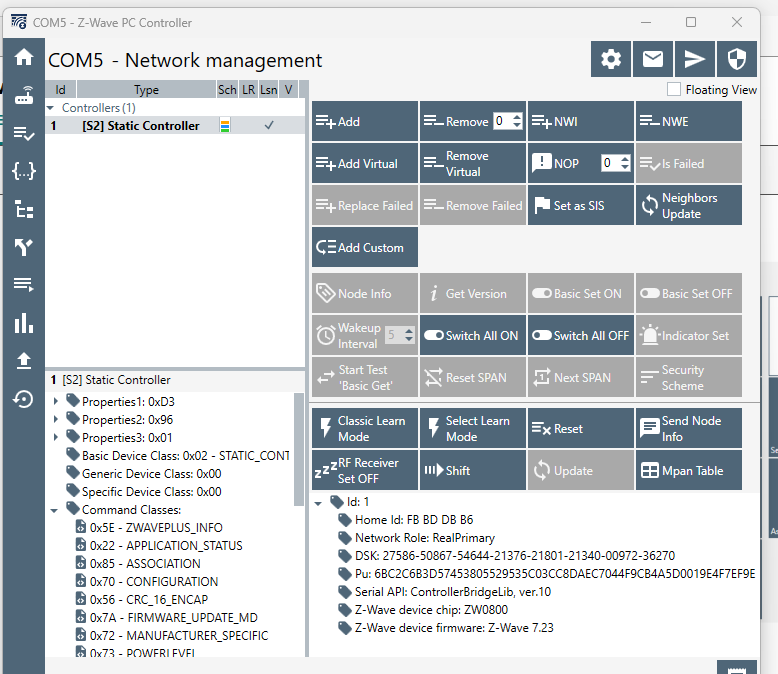Open the bar chart icon in sidebar
778x674 pixels.
[x=24, y=323]
